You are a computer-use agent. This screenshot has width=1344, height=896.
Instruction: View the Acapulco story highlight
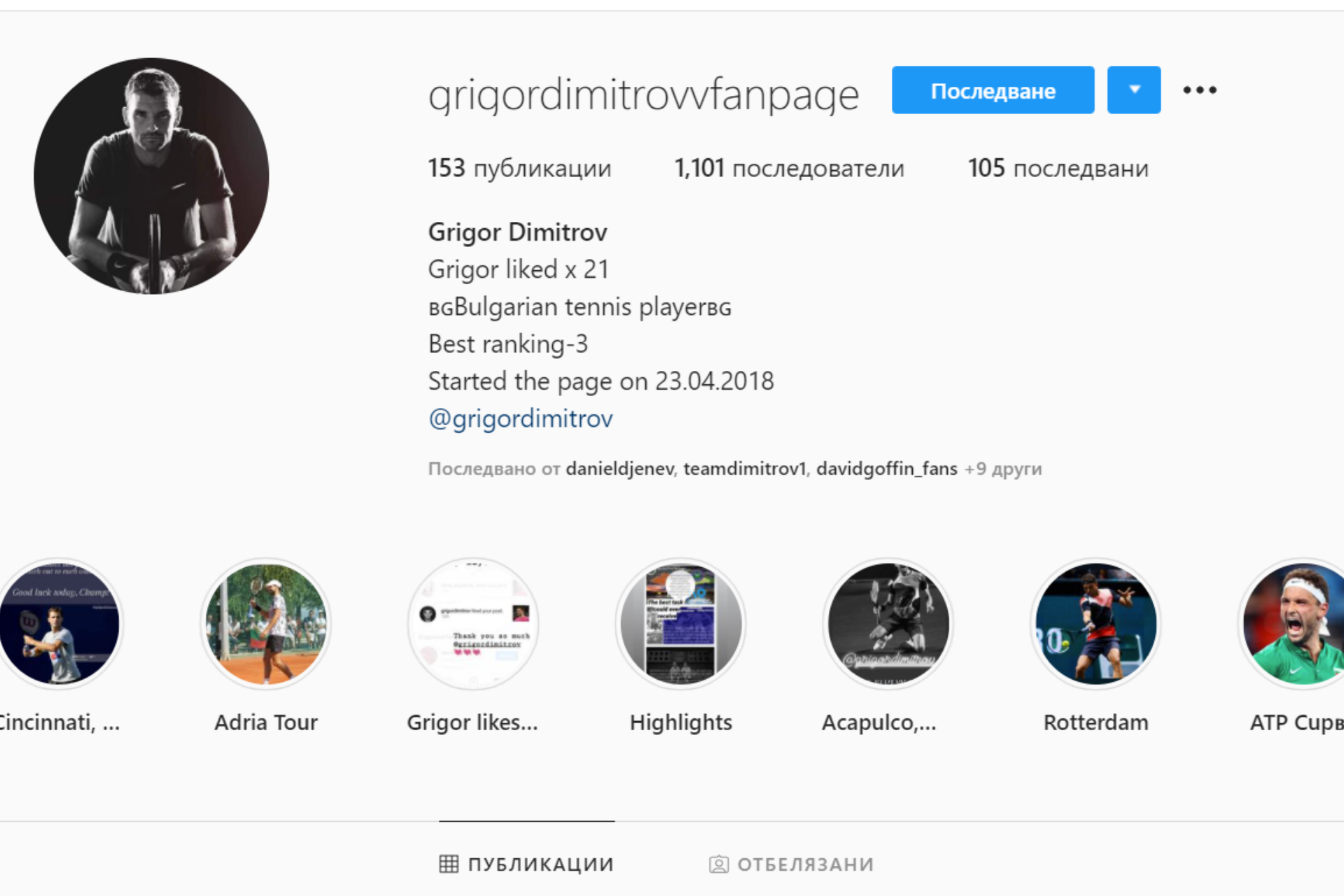[888, 624]
